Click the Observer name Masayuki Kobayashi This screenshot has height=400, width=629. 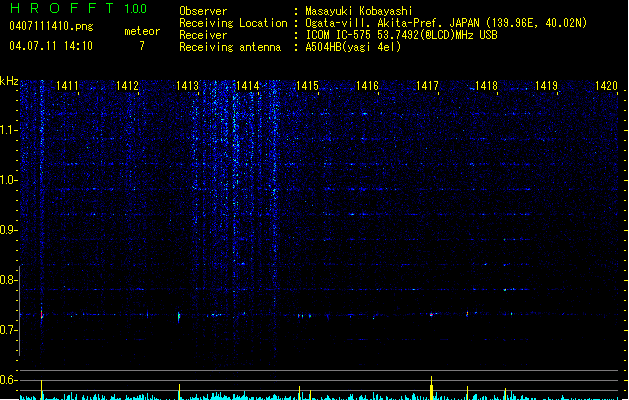coord(359,11)
